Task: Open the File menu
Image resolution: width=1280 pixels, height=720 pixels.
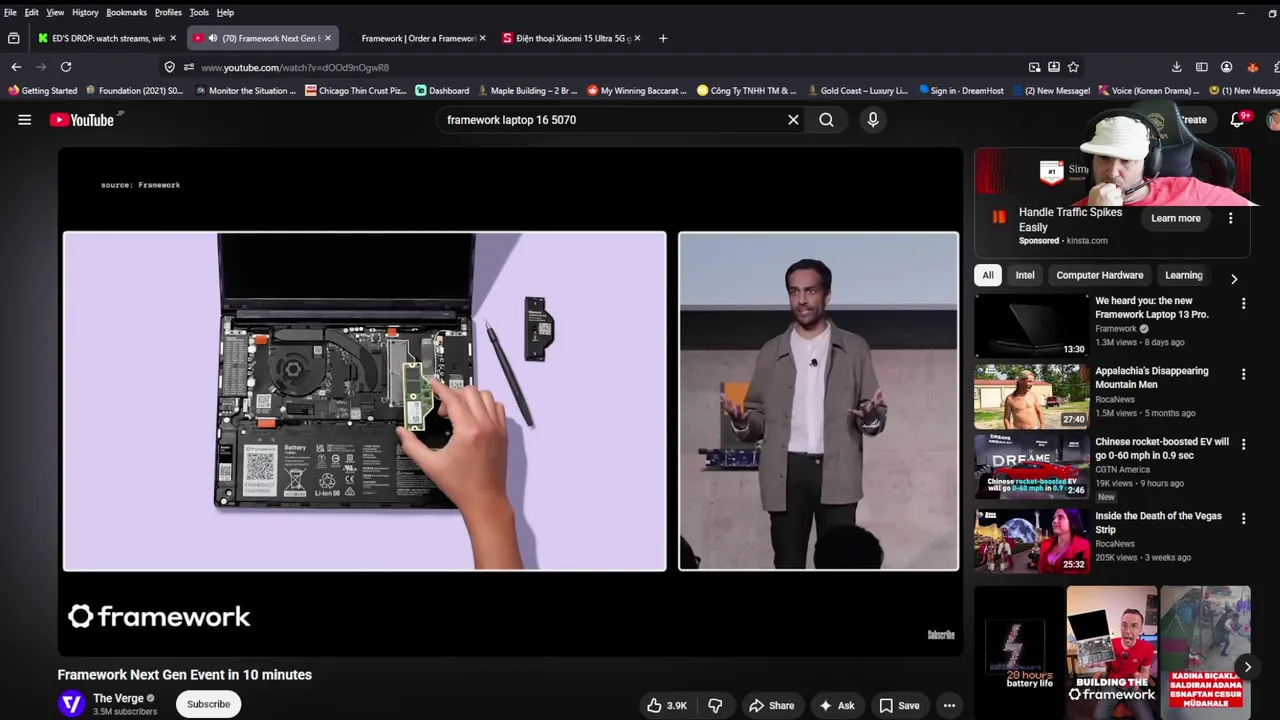Action: click(x=10, y=12)
